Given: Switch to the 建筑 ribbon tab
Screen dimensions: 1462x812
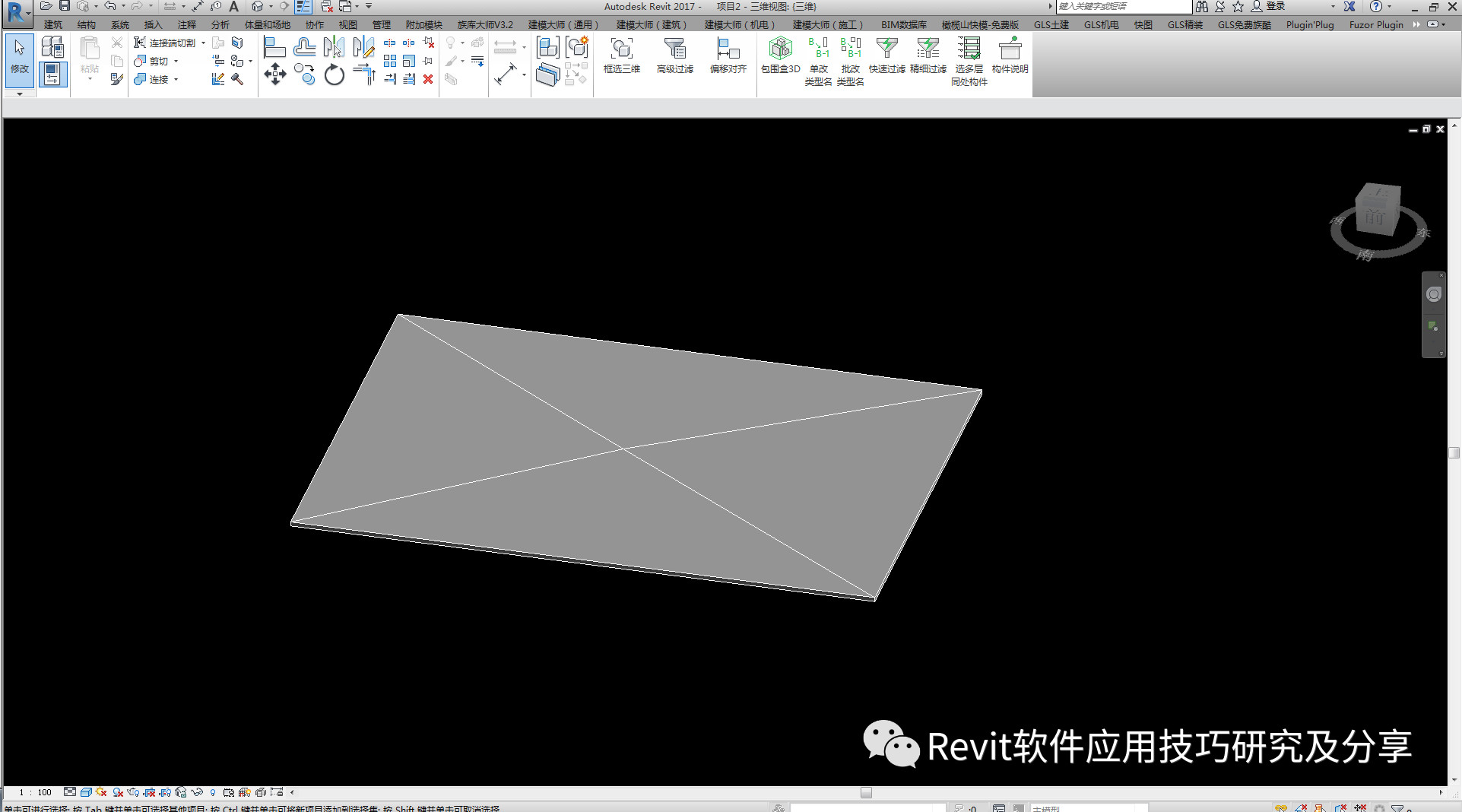Looking at the screenshot, I should pos(53,25).
